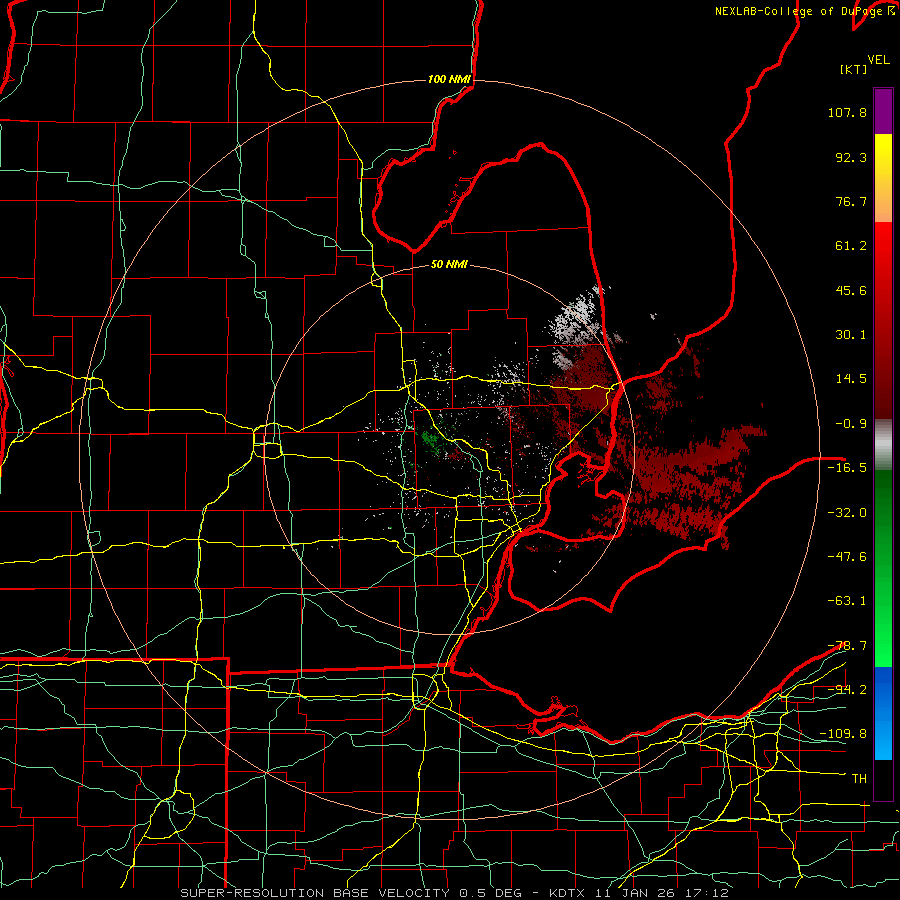Select the 14.5 scale value

pos(851,379)
